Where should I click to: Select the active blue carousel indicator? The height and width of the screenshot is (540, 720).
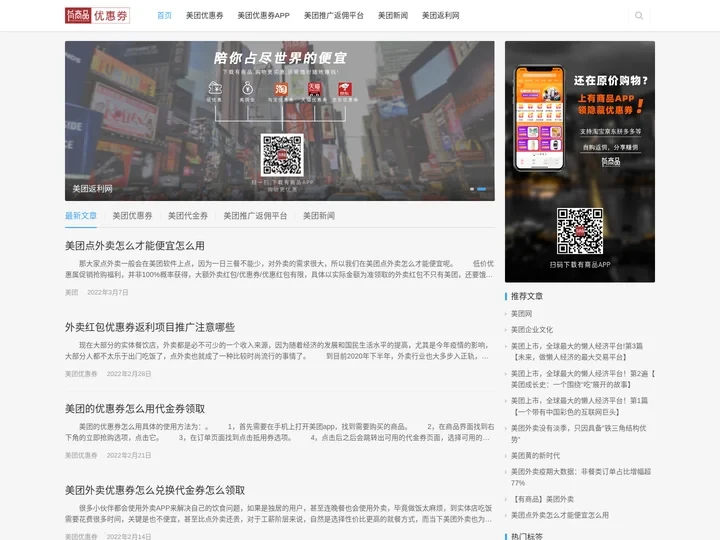coord(482,189)
